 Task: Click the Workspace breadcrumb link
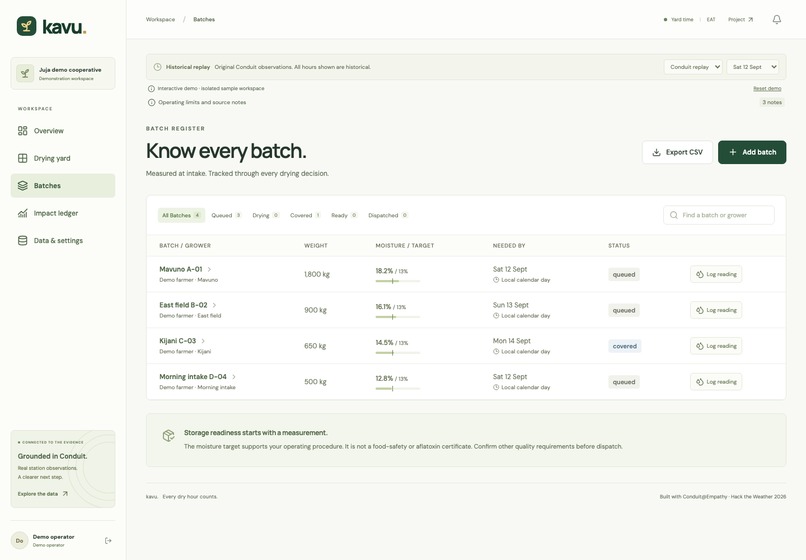coord(160,20)
